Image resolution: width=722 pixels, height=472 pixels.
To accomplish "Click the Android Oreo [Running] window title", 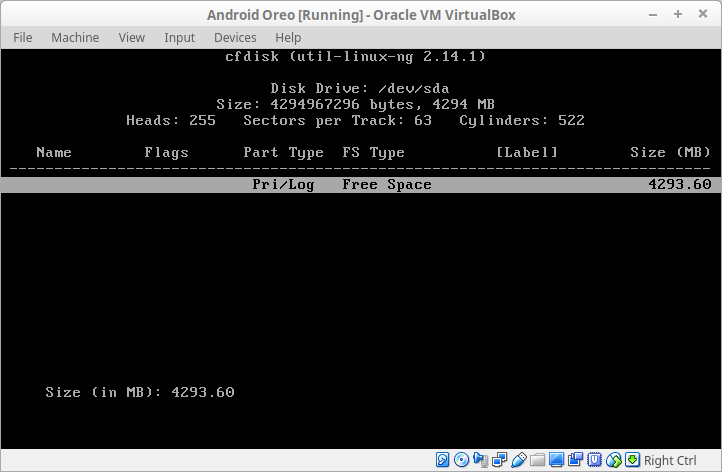I will tap(361, 15).
